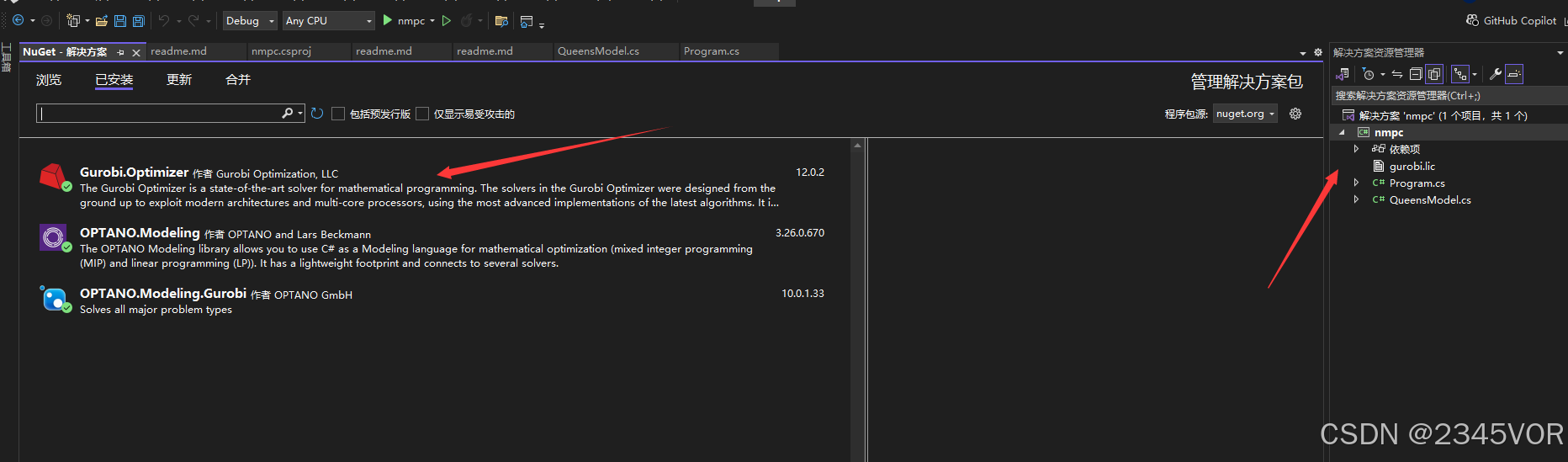Click the find in files folder-search icon
The height and width of the screenshot is (462, 1568).
501,20
